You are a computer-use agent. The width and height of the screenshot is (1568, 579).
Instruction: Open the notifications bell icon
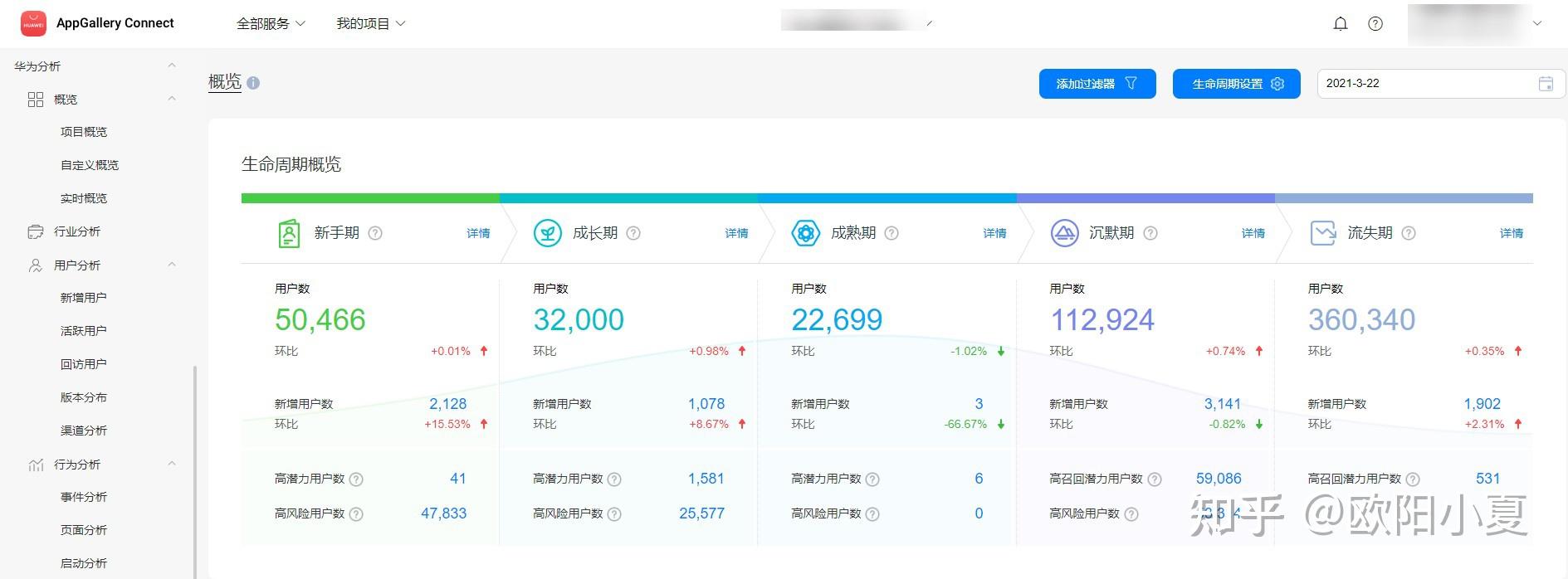[x=1341, y=24]
